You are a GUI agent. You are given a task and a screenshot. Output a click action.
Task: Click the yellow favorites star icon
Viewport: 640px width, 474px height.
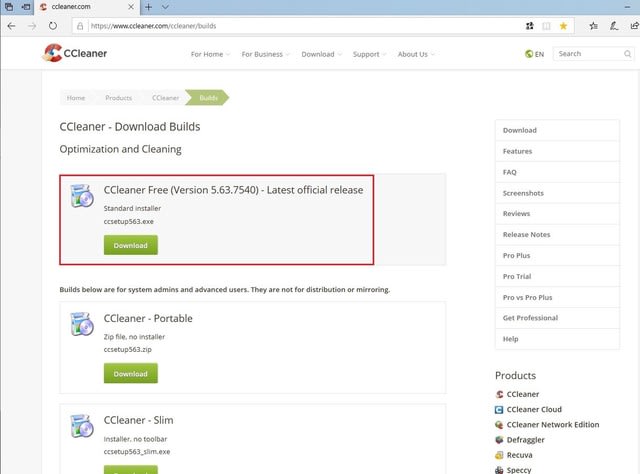(x=563, y=26)
